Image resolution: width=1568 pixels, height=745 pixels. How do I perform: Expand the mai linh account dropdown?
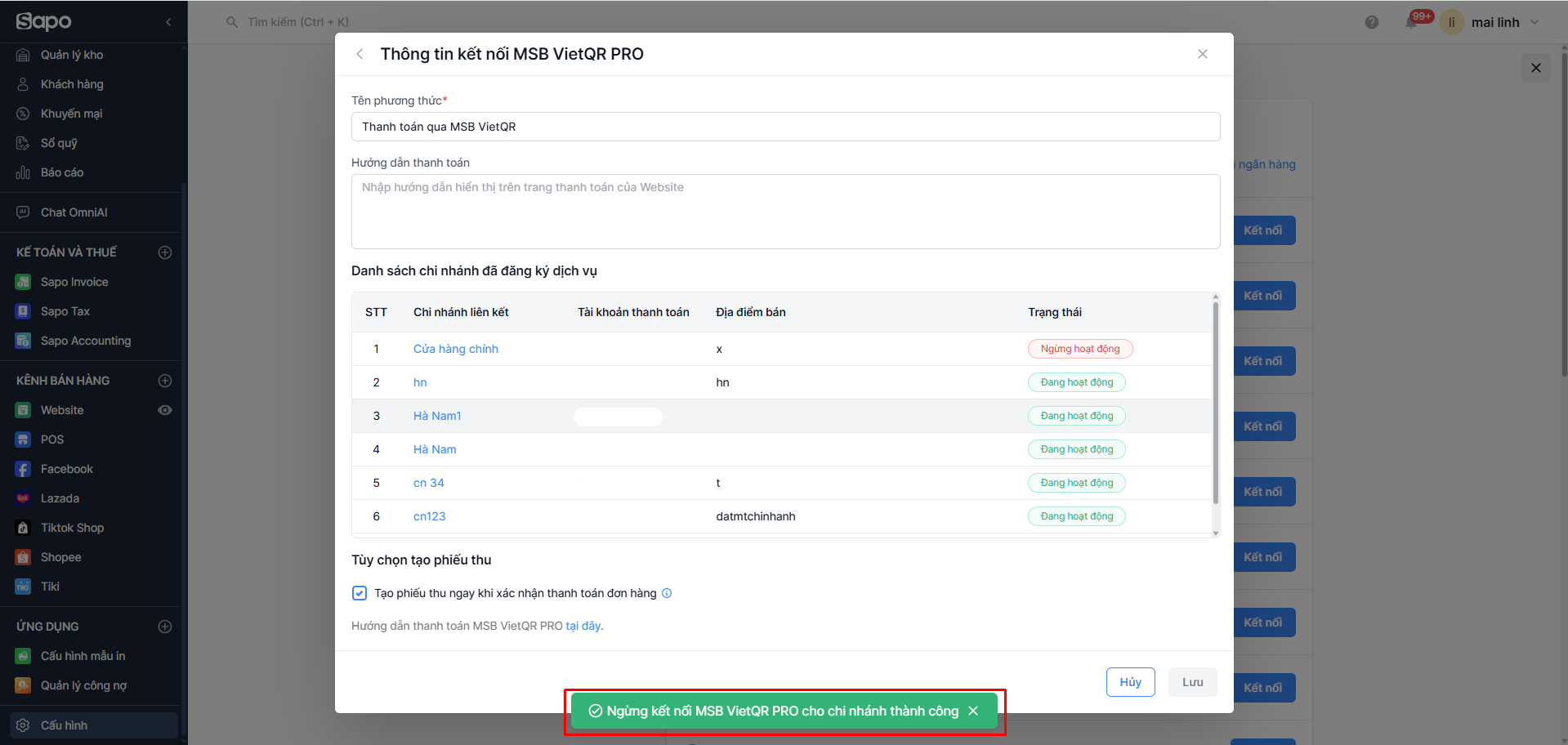[x=1534, y=22]
